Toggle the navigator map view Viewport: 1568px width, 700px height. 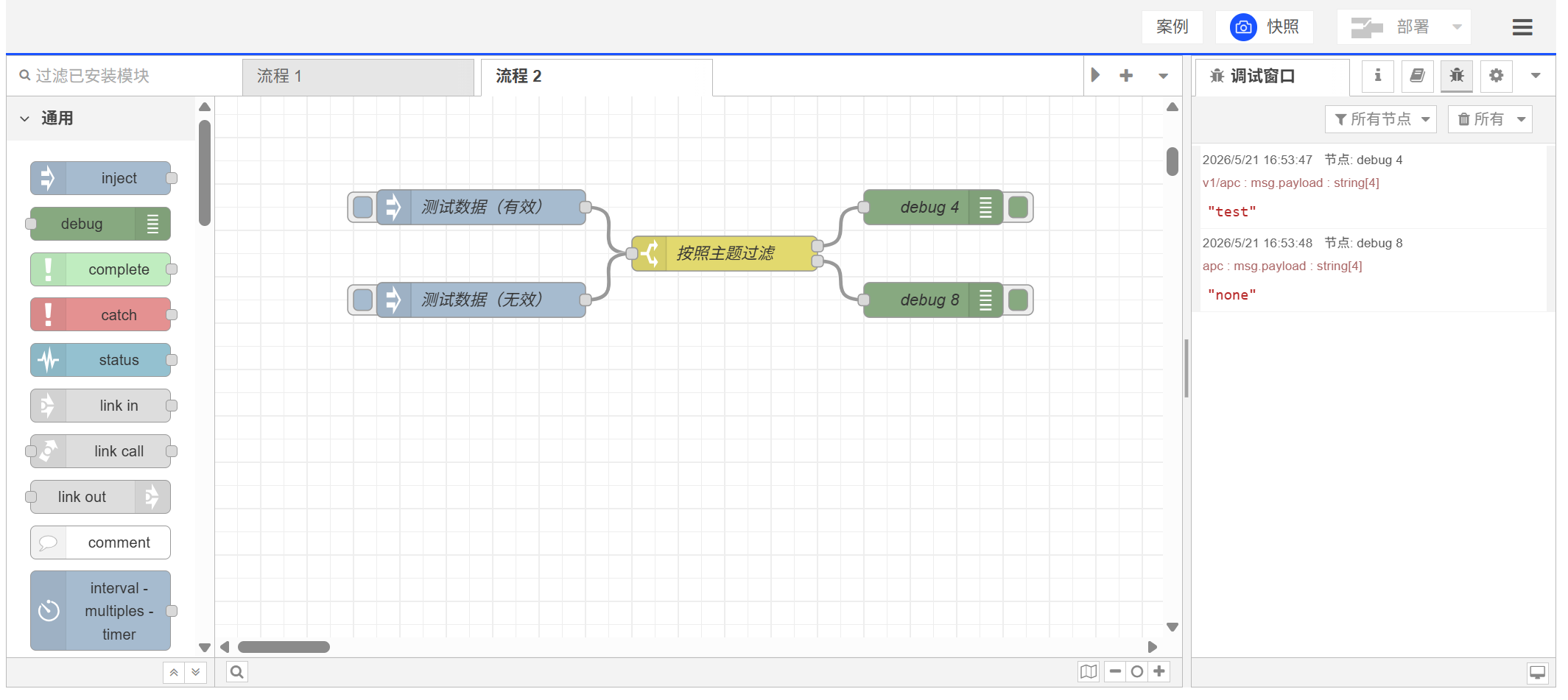(x=1089, y=672)
